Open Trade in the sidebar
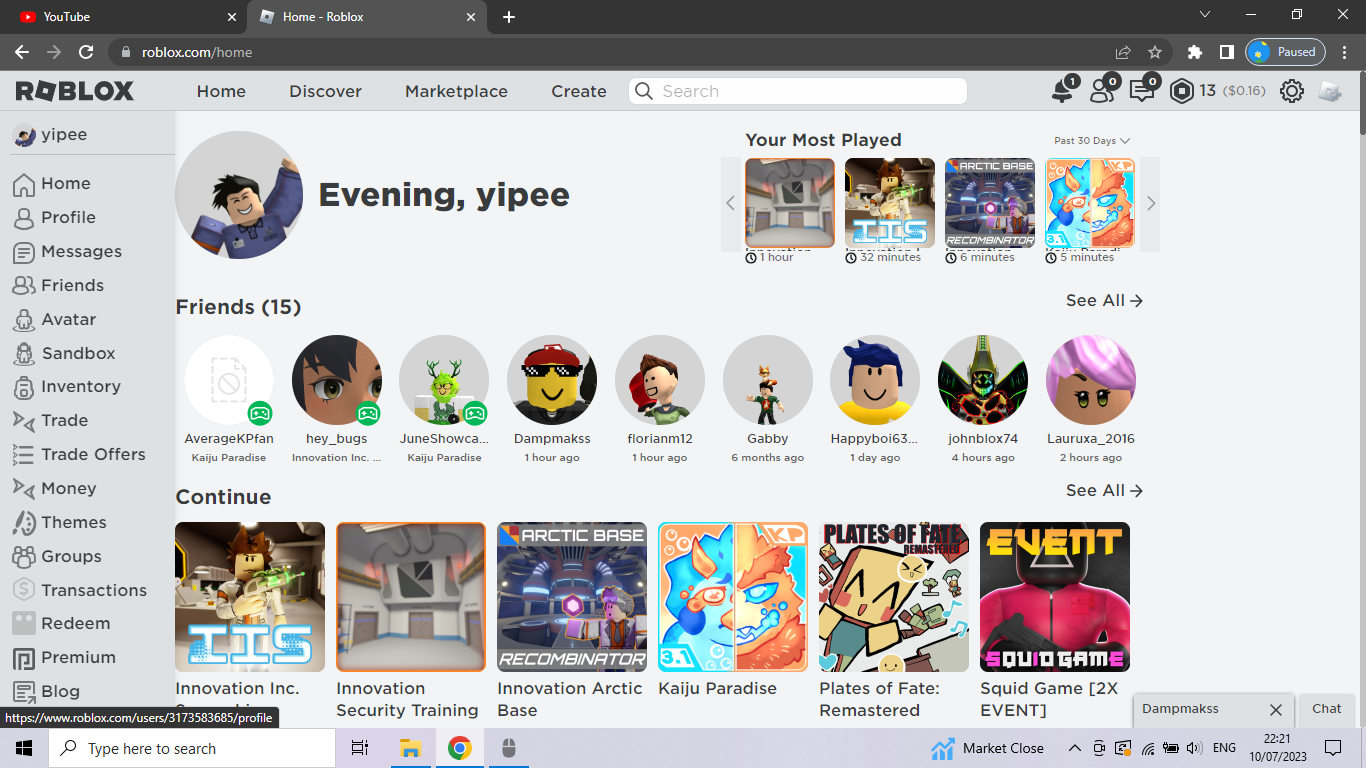Image resolution: width=1366 pixels, height=768 pixels. point(64,421)
